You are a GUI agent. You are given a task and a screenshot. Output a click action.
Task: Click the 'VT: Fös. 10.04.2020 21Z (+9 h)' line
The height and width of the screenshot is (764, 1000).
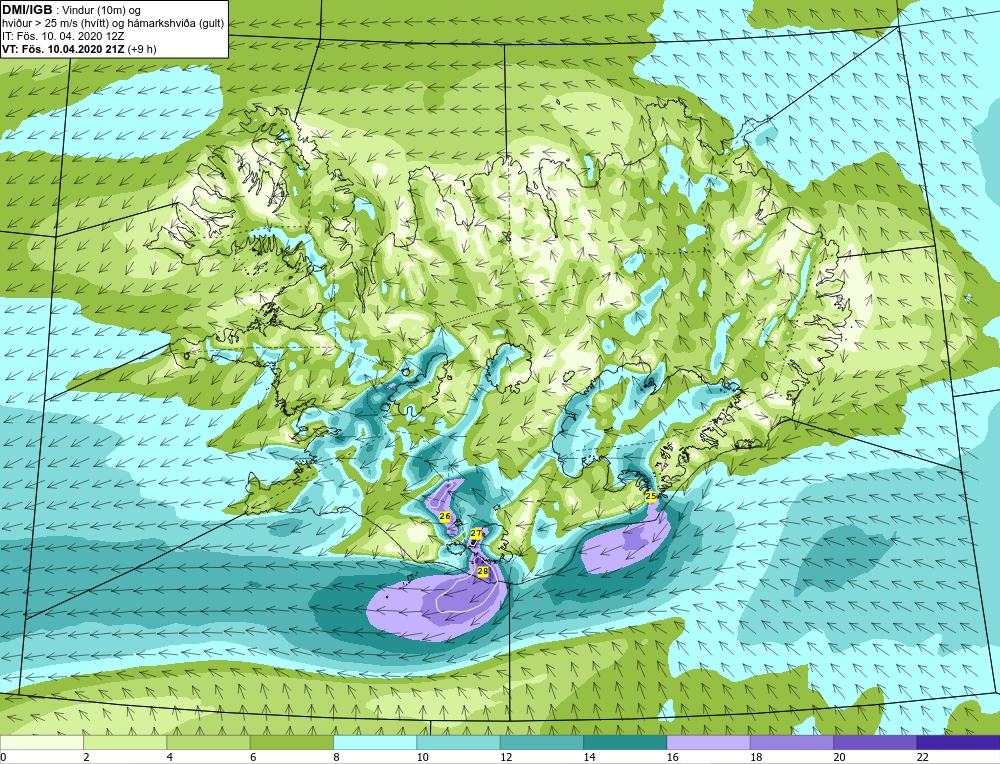[79, 49]
